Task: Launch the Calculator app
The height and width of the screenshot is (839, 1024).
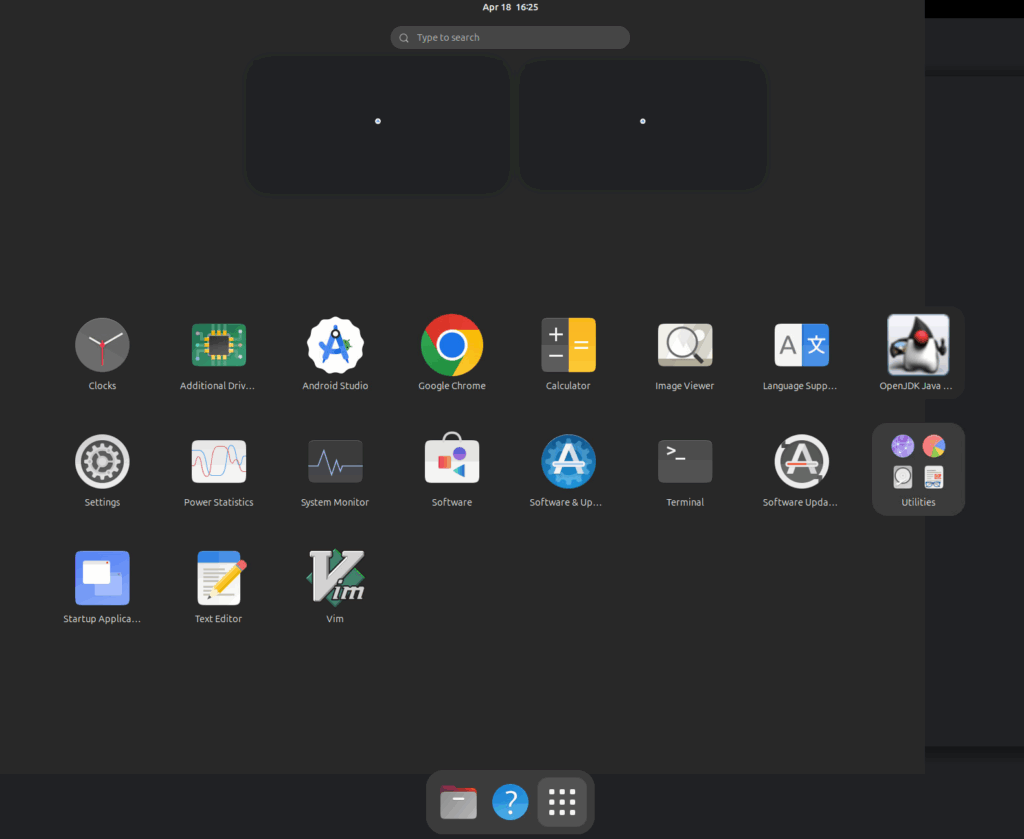Action: (568, 346)
